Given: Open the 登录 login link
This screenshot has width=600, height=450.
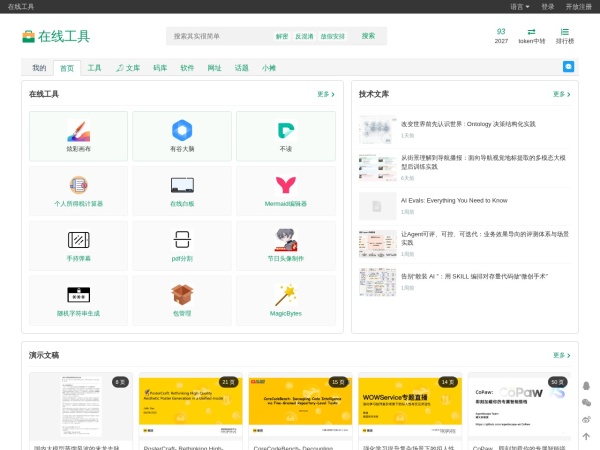Looking at the screenshot, I should 548,7.
